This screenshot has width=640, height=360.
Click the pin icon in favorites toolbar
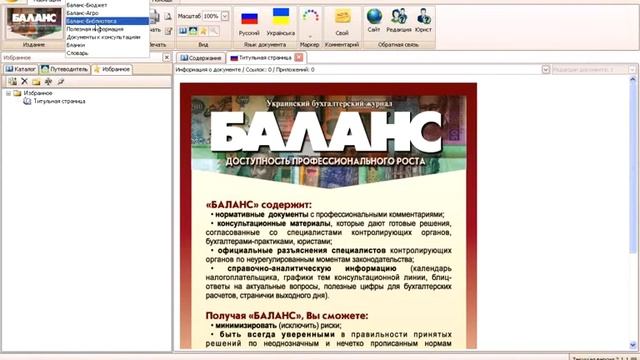point(61,82)
